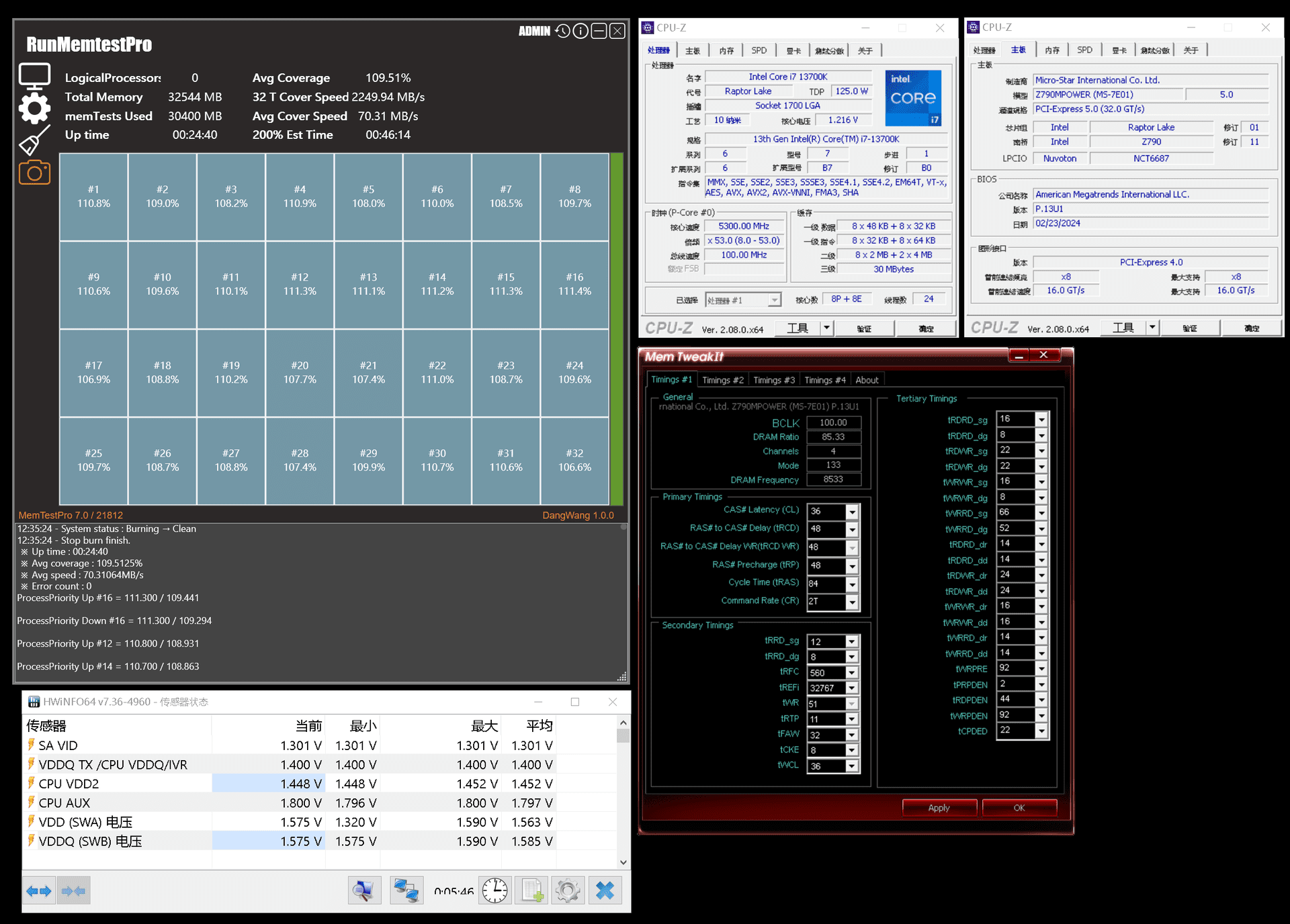This screenshot has height=924, width=1290.
Task: Open the tFAW dropdown showing 32
Action: [852, 735]
